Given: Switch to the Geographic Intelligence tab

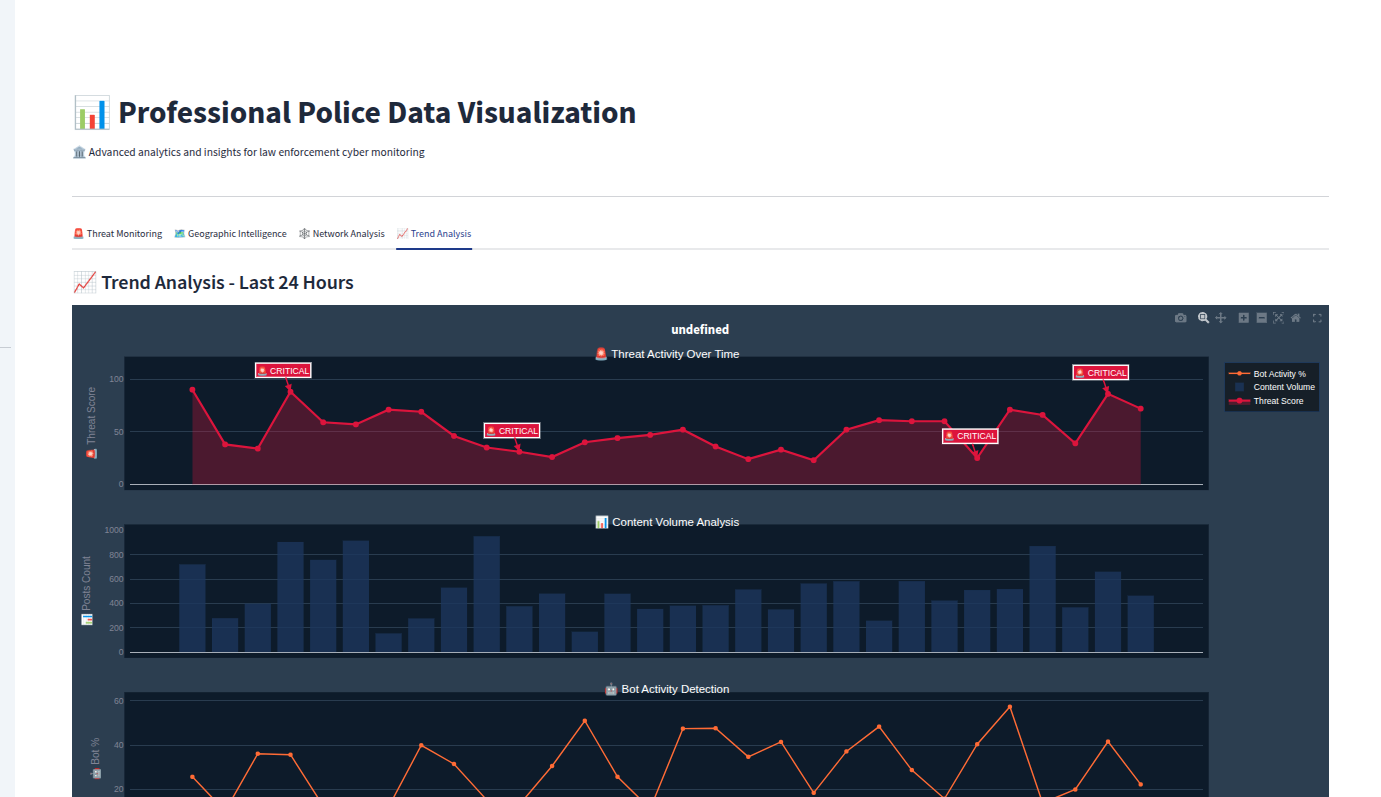Looking at the screenshot, I should (230, 234).
